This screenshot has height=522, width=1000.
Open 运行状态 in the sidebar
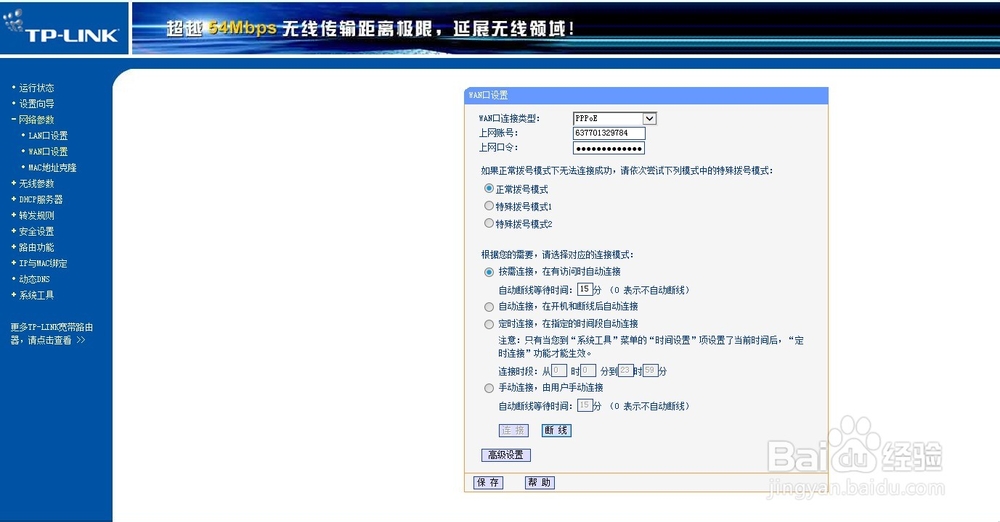[36, 88]
